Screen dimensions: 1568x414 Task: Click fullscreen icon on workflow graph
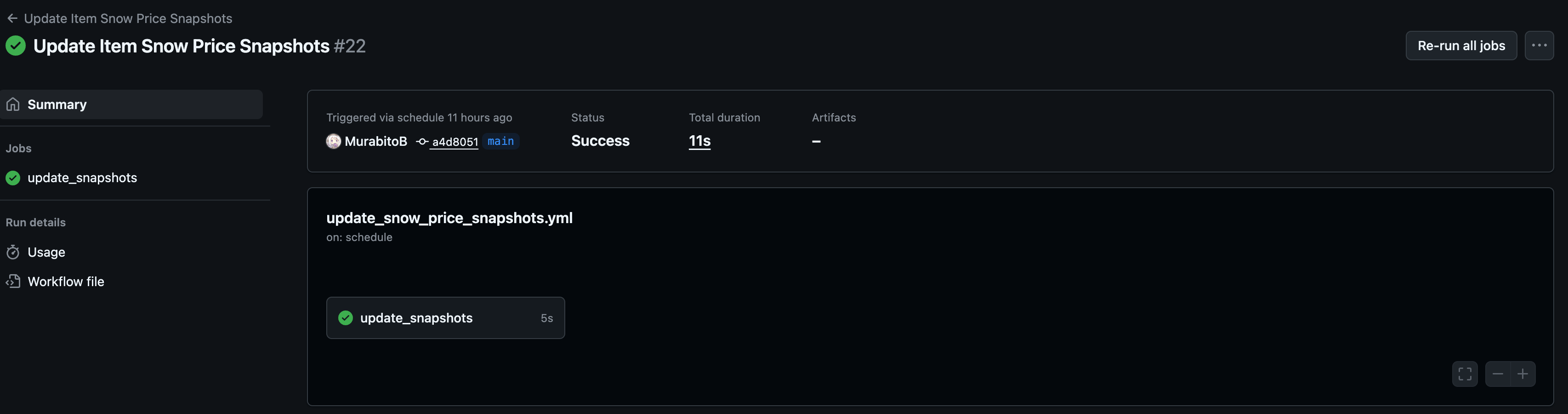1465,374
